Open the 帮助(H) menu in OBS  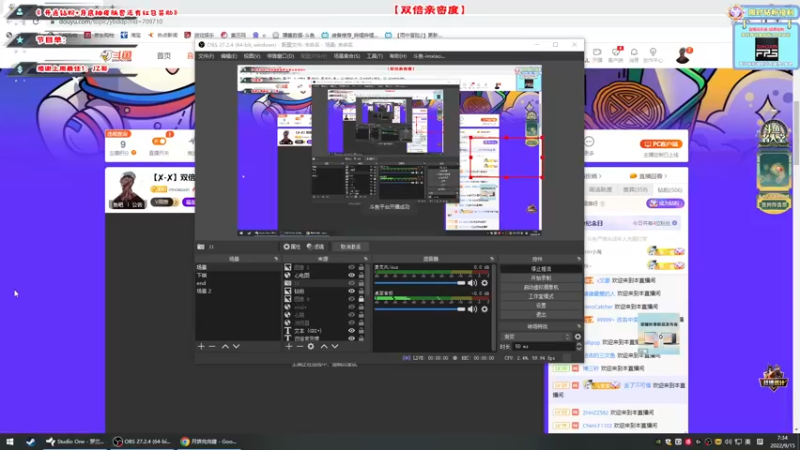398,56
